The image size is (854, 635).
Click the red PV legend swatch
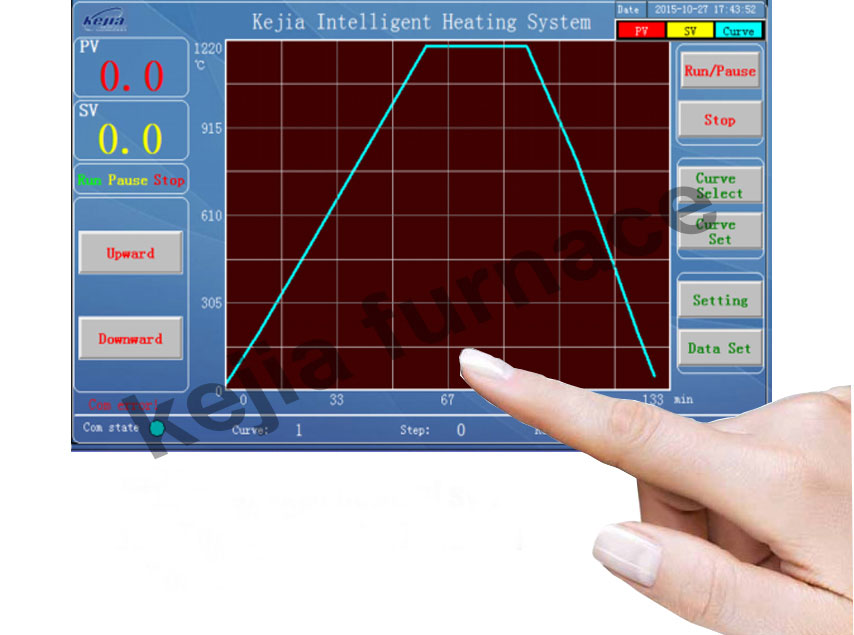[x=641, y=30]
